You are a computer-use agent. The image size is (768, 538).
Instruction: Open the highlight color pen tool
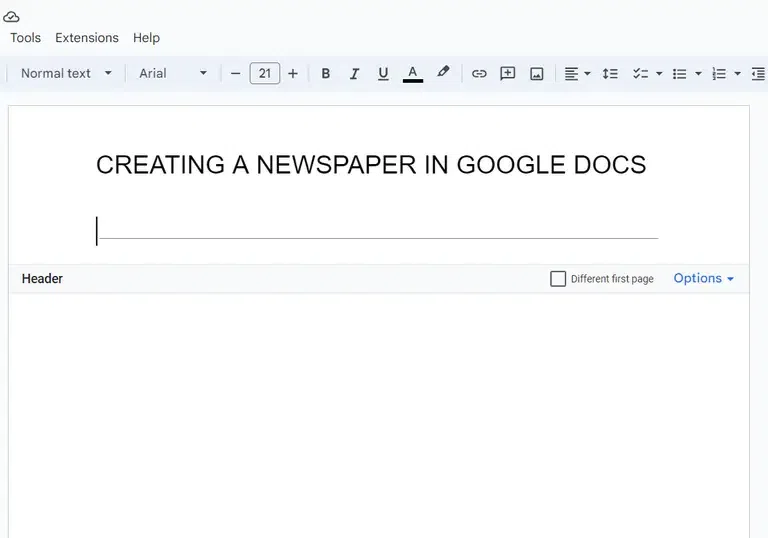point(443,73)
